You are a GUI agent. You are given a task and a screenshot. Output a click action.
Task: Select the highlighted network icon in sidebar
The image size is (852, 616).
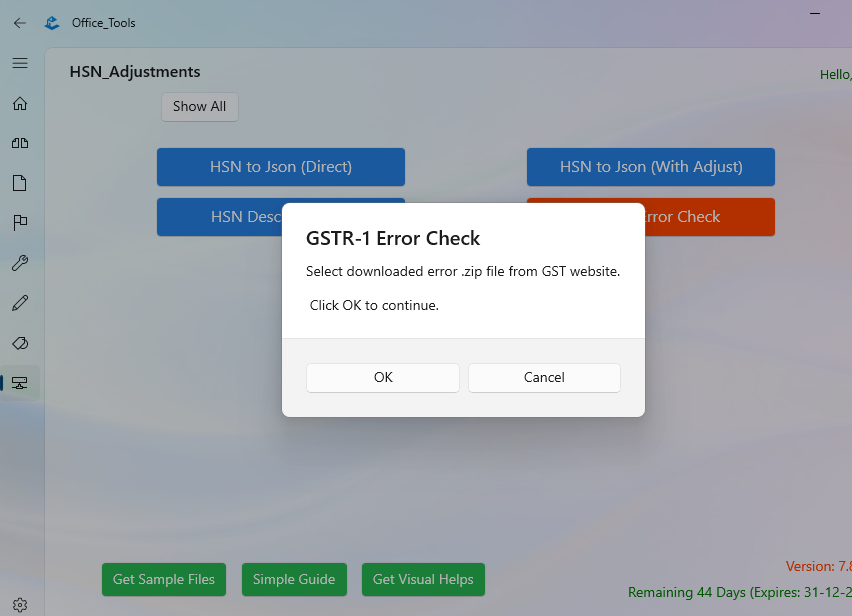point(19,382)
